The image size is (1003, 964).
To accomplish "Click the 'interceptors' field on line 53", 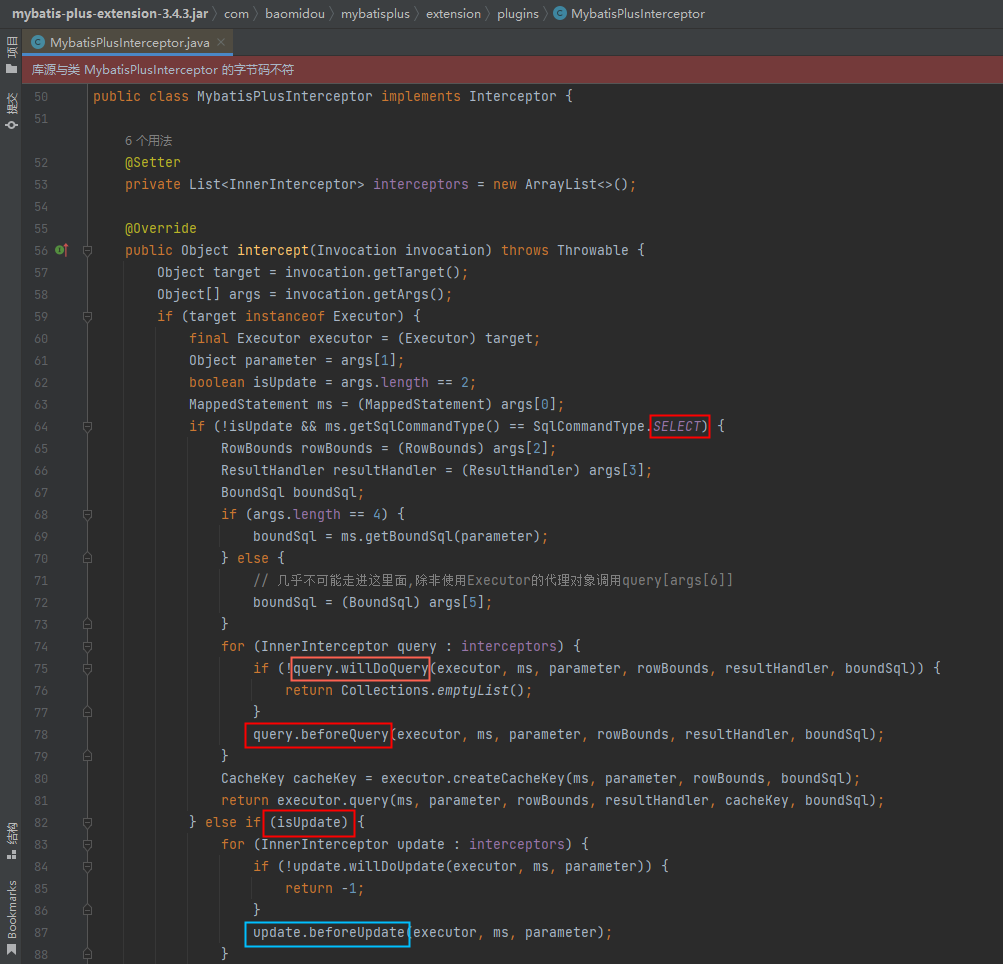I will point(421,184).
